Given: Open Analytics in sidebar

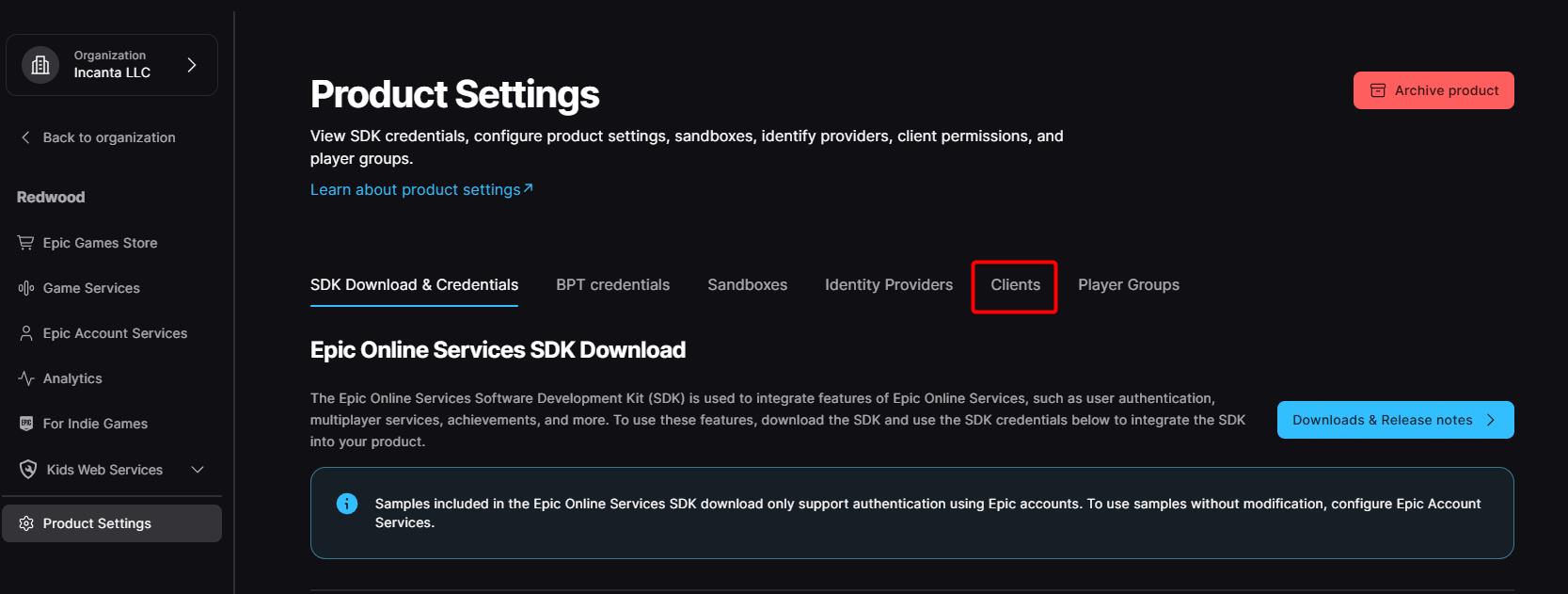Looking at the screenshot, I should coord(72,378).
